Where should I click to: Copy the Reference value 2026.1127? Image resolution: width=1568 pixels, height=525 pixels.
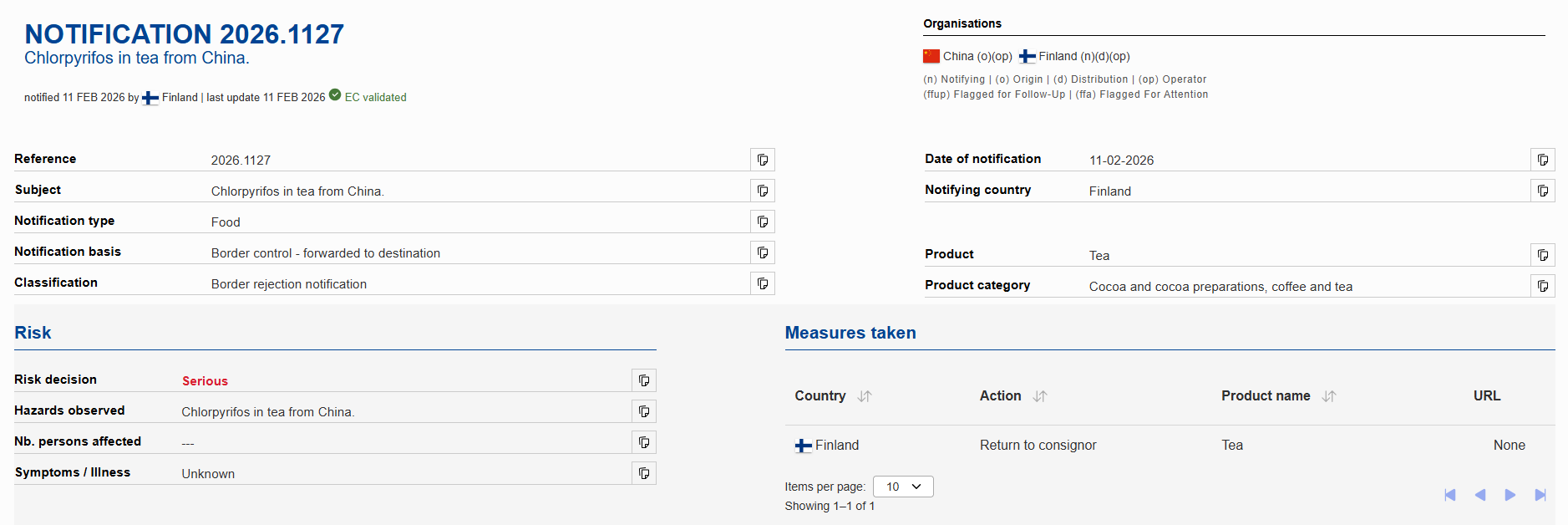click(x=763, y=160)
